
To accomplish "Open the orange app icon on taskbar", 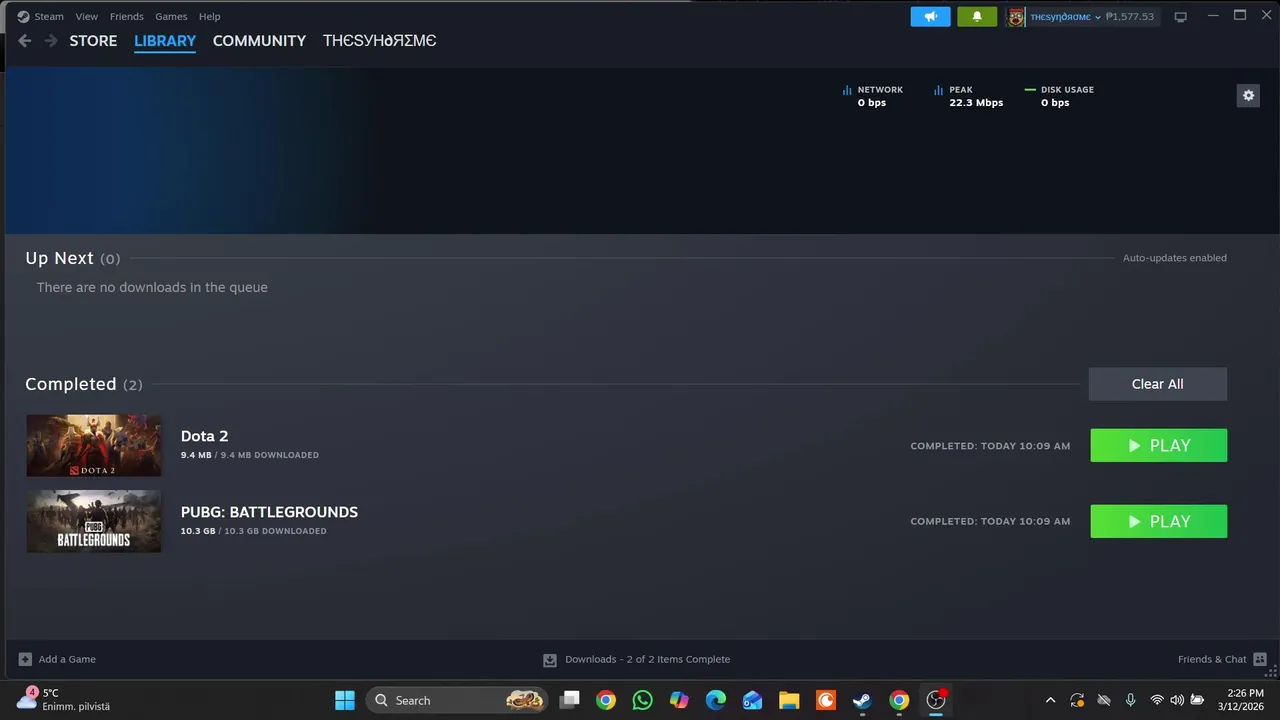I will (826, 700).
